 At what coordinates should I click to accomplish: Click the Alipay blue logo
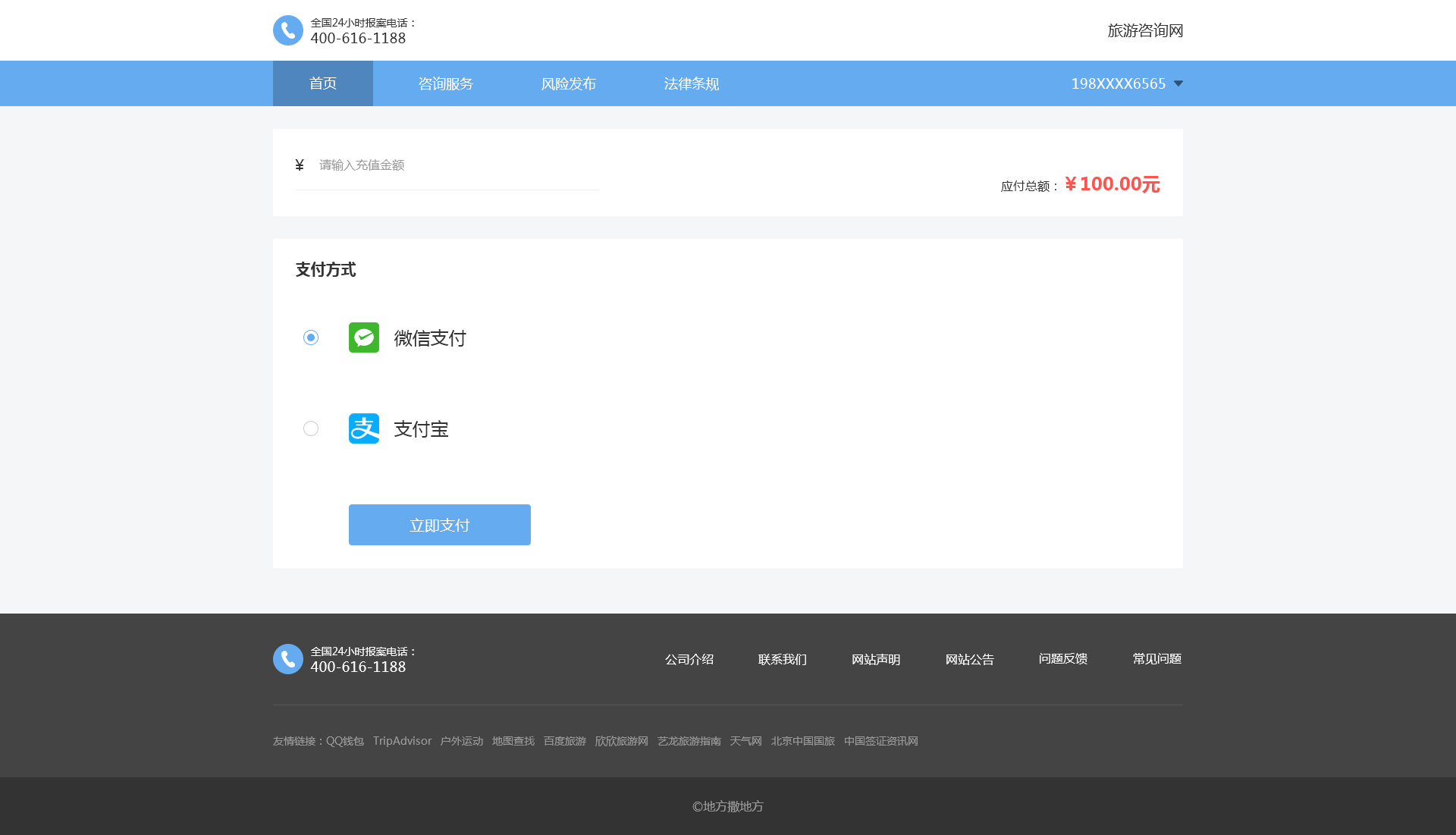click(x=363, y=428)
